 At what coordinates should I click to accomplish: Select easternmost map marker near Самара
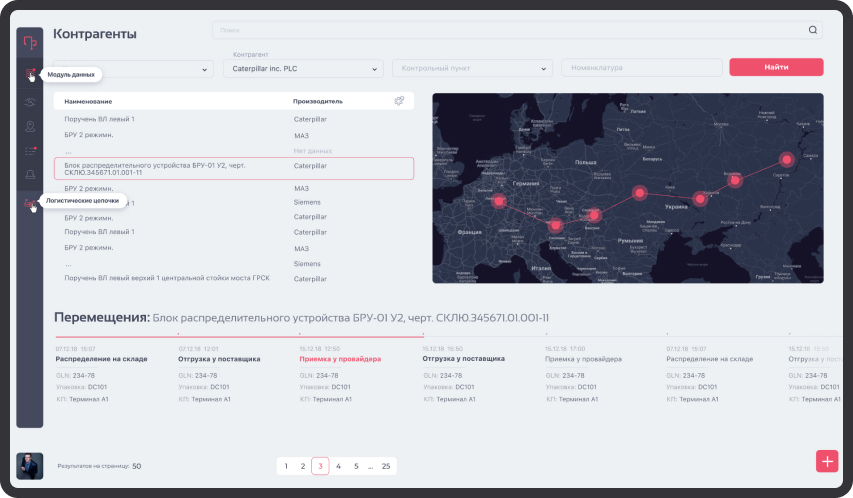(787, 159)
